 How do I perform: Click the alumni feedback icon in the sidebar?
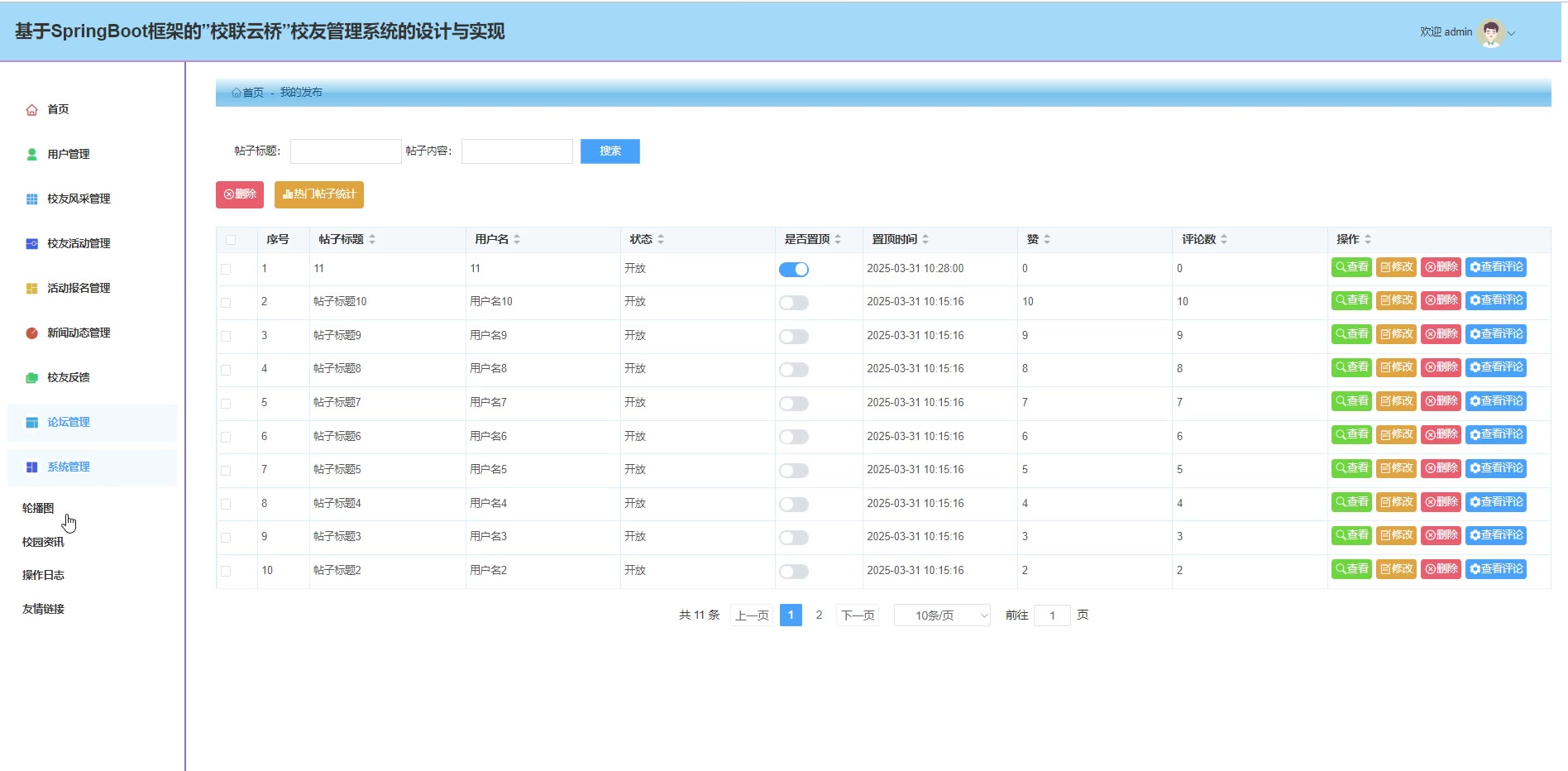click(31, 378)
